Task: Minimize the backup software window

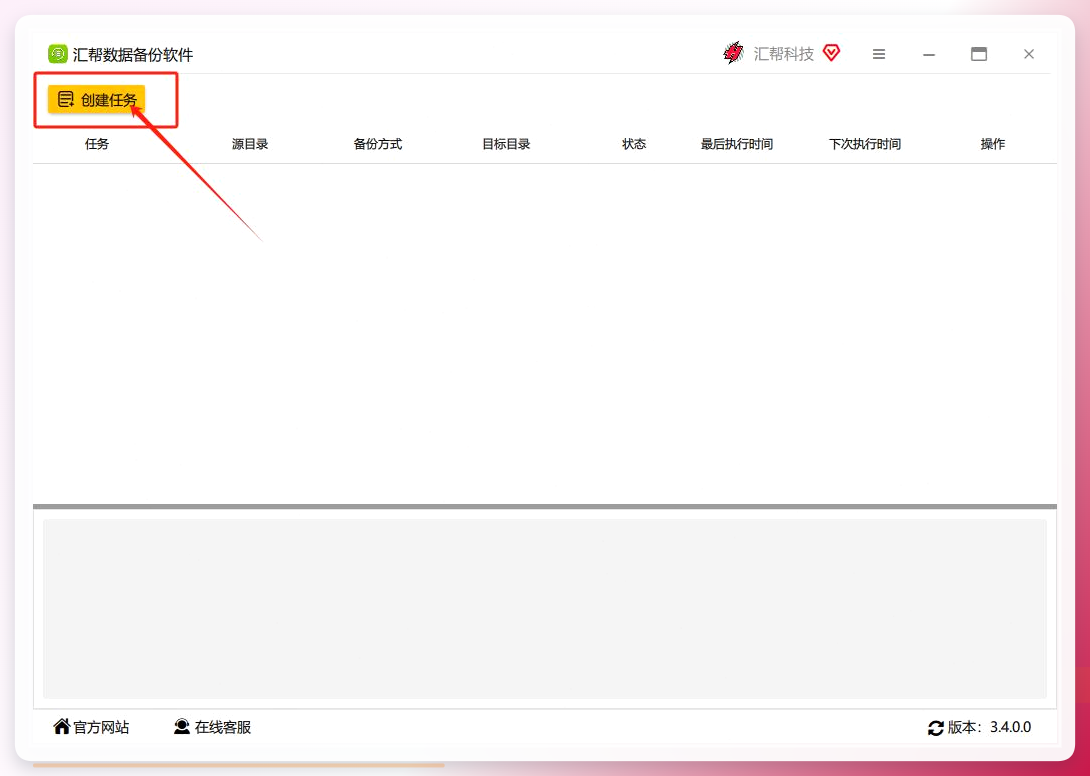Action: 929,54
